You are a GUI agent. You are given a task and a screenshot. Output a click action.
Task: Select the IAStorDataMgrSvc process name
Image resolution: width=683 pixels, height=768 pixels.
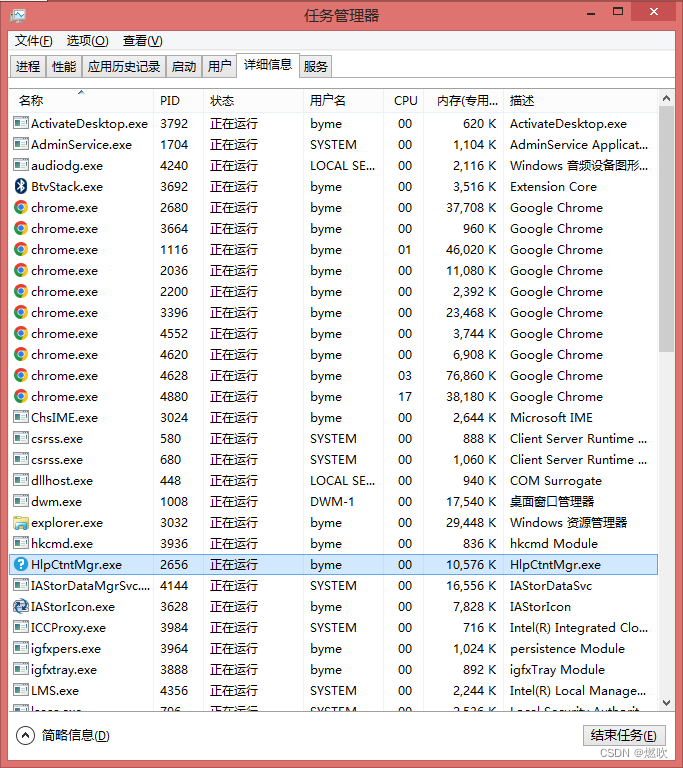point(90,585)
